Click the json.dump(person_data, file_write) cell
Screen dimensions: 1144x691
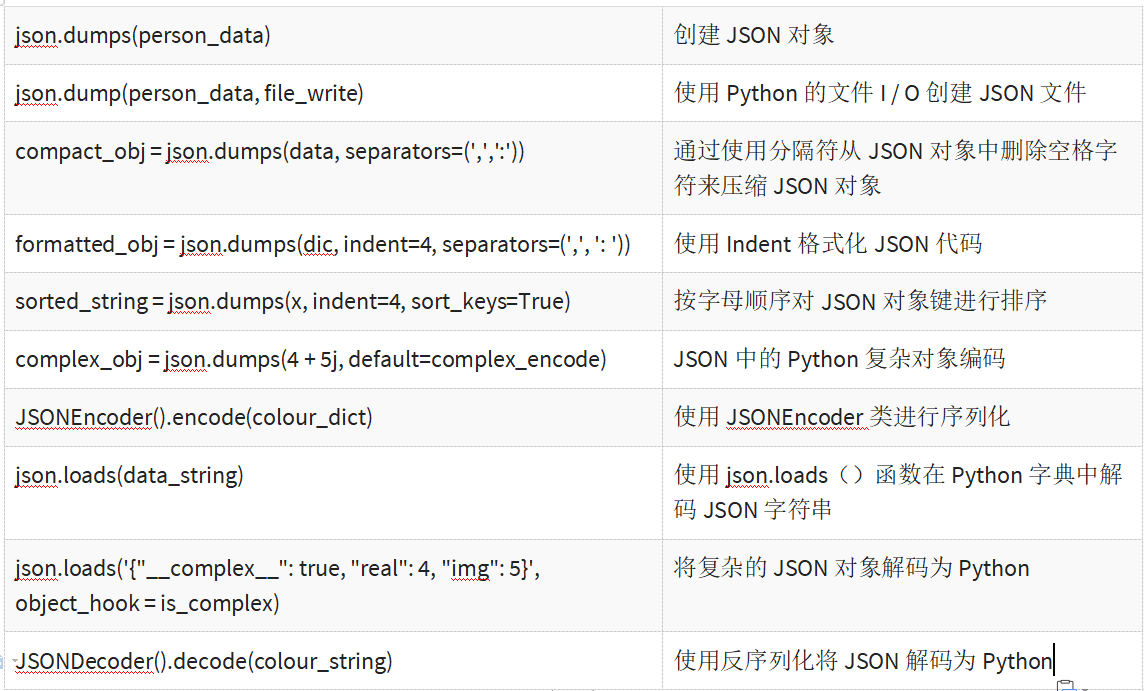coord(189,94)
